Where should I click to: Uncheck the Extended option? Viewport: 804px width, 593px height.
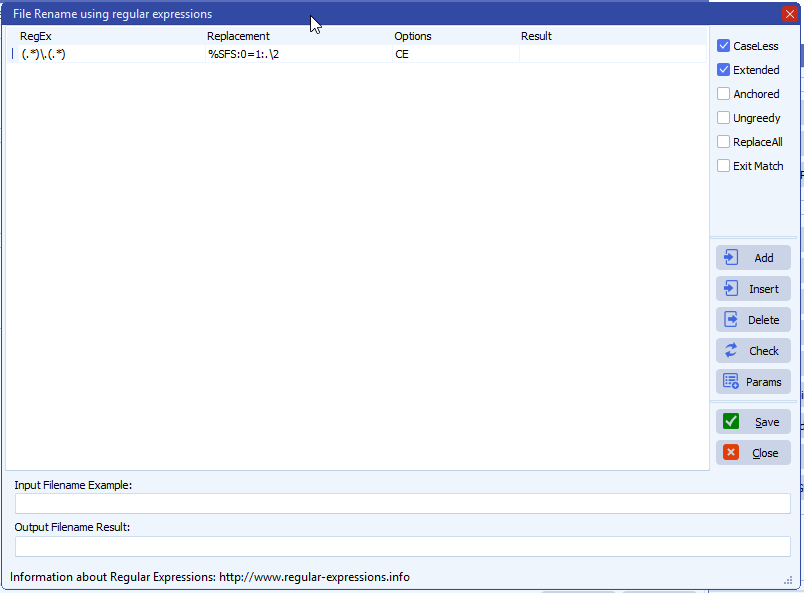coord(723,70)
